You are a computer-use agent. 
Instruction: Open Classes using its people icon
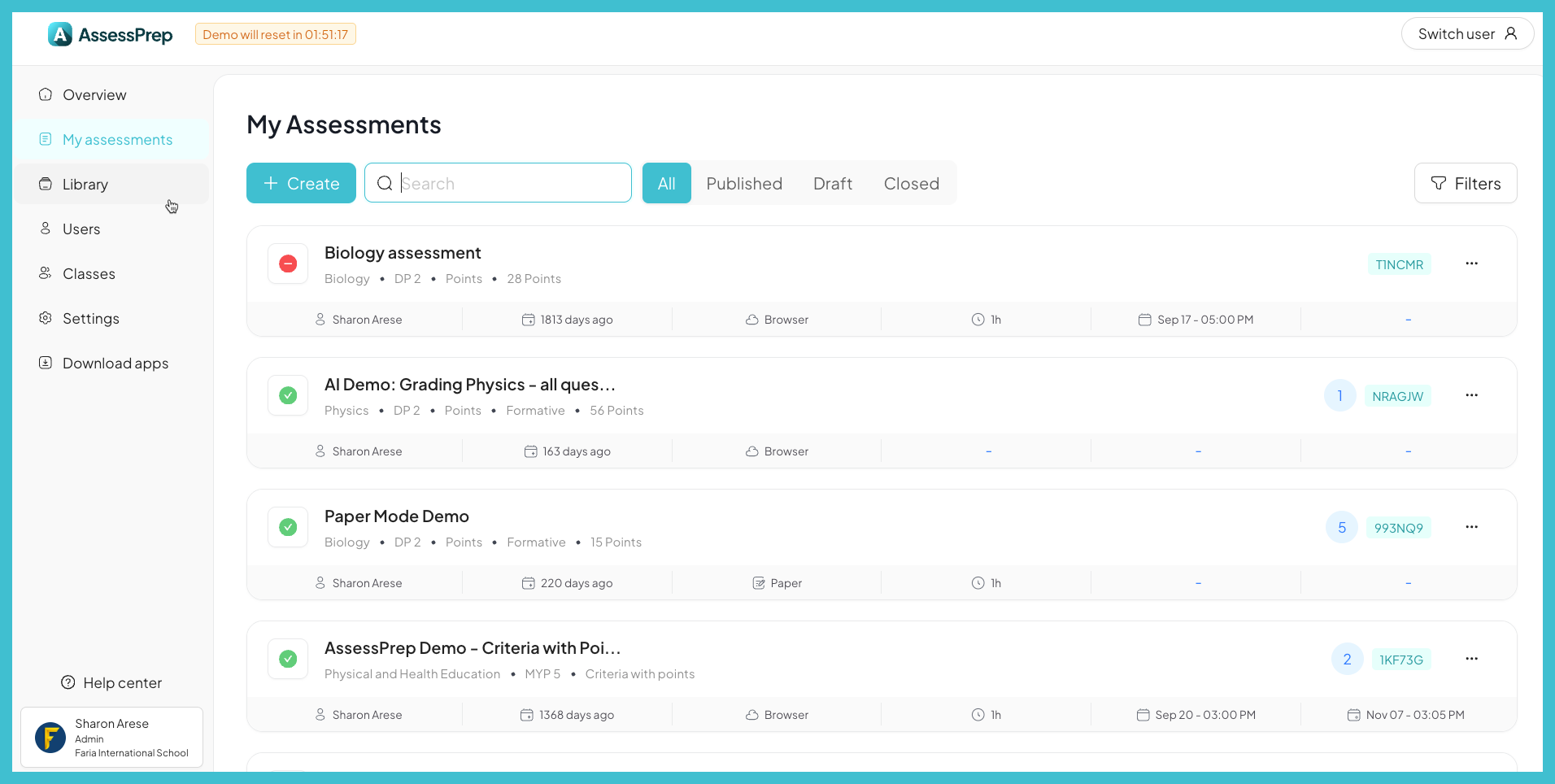[x=46, y=273]
